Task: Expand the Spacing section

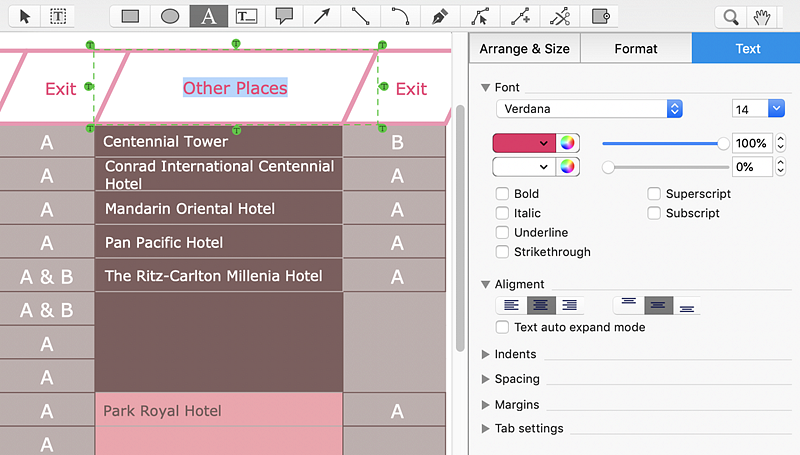Action: [x=486, y=379]
